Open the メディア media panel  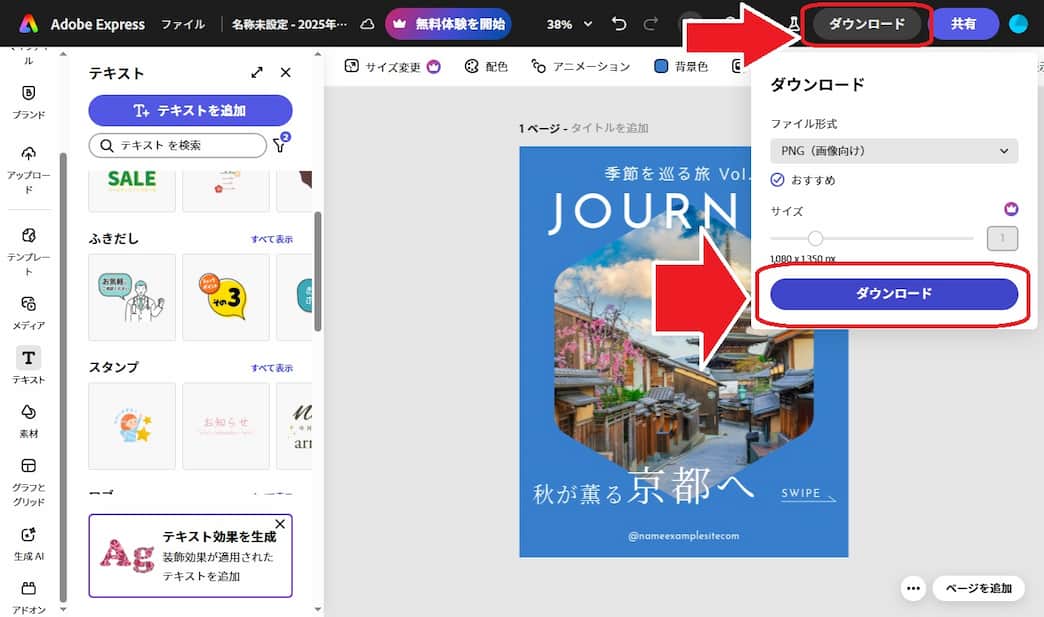(28, 310)
